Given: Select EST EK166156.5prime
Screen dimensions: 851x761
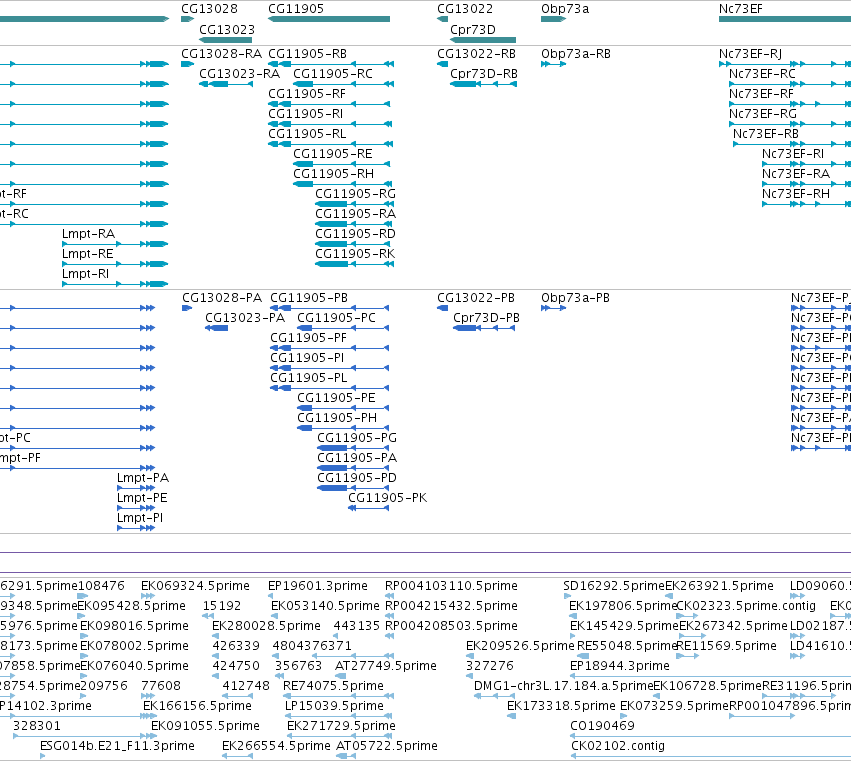Looking at the screenshot, I should click(198, 706).
